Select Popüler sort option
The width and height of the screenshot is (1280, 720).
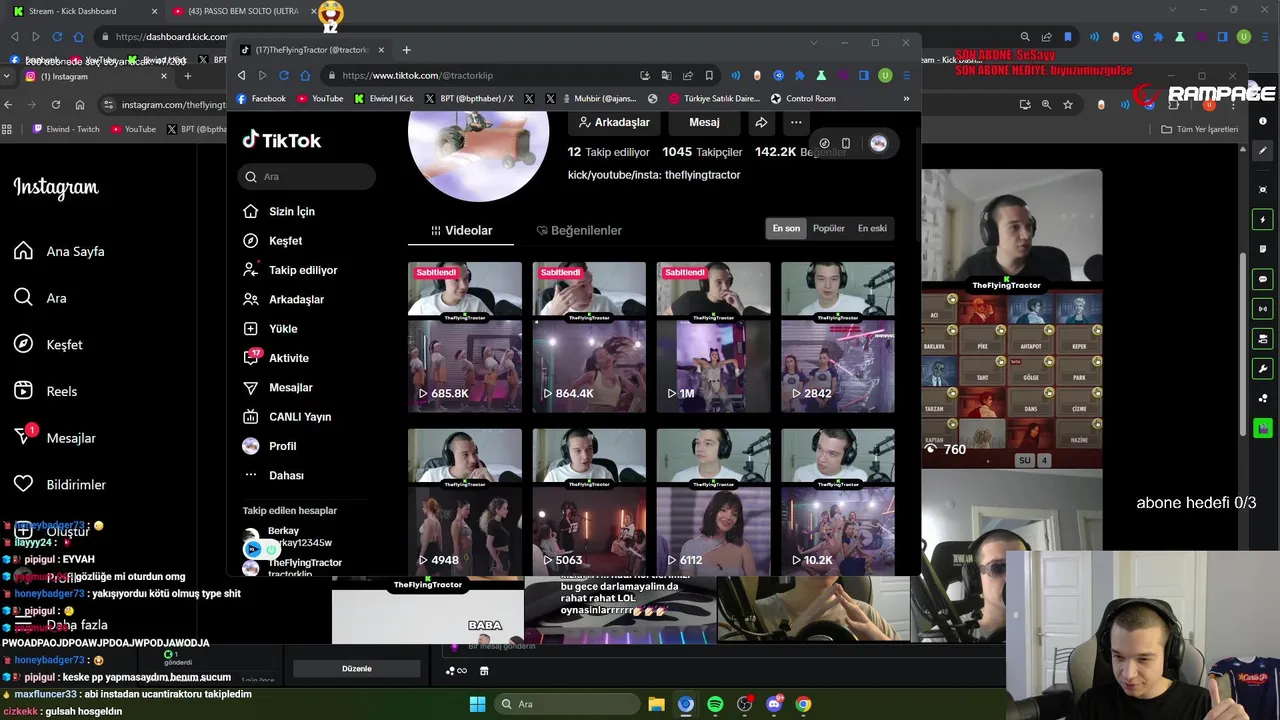point(829,228)
